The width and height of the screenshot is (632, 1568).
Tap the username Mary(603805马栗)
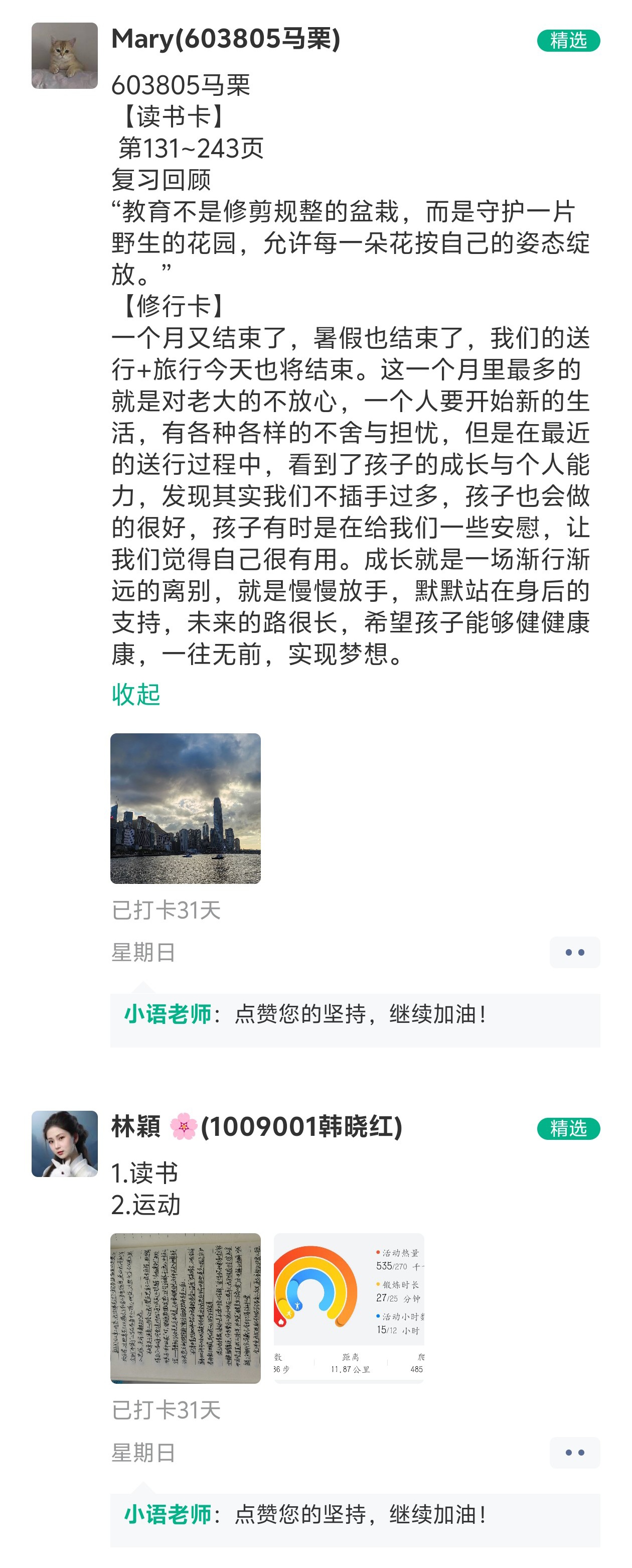226,40
